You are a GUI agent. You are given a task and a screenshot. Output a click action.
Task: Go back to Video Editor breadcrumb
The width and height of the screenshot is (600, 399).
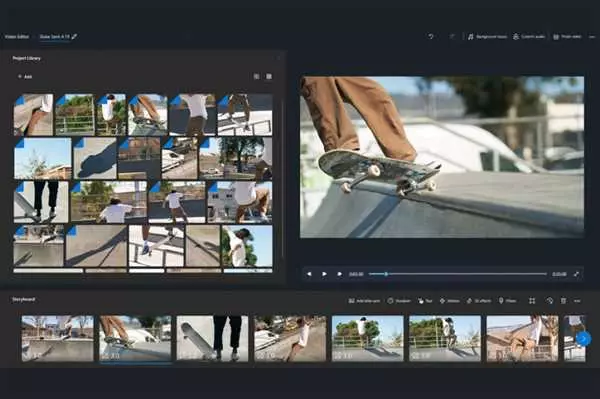(17, 37)
